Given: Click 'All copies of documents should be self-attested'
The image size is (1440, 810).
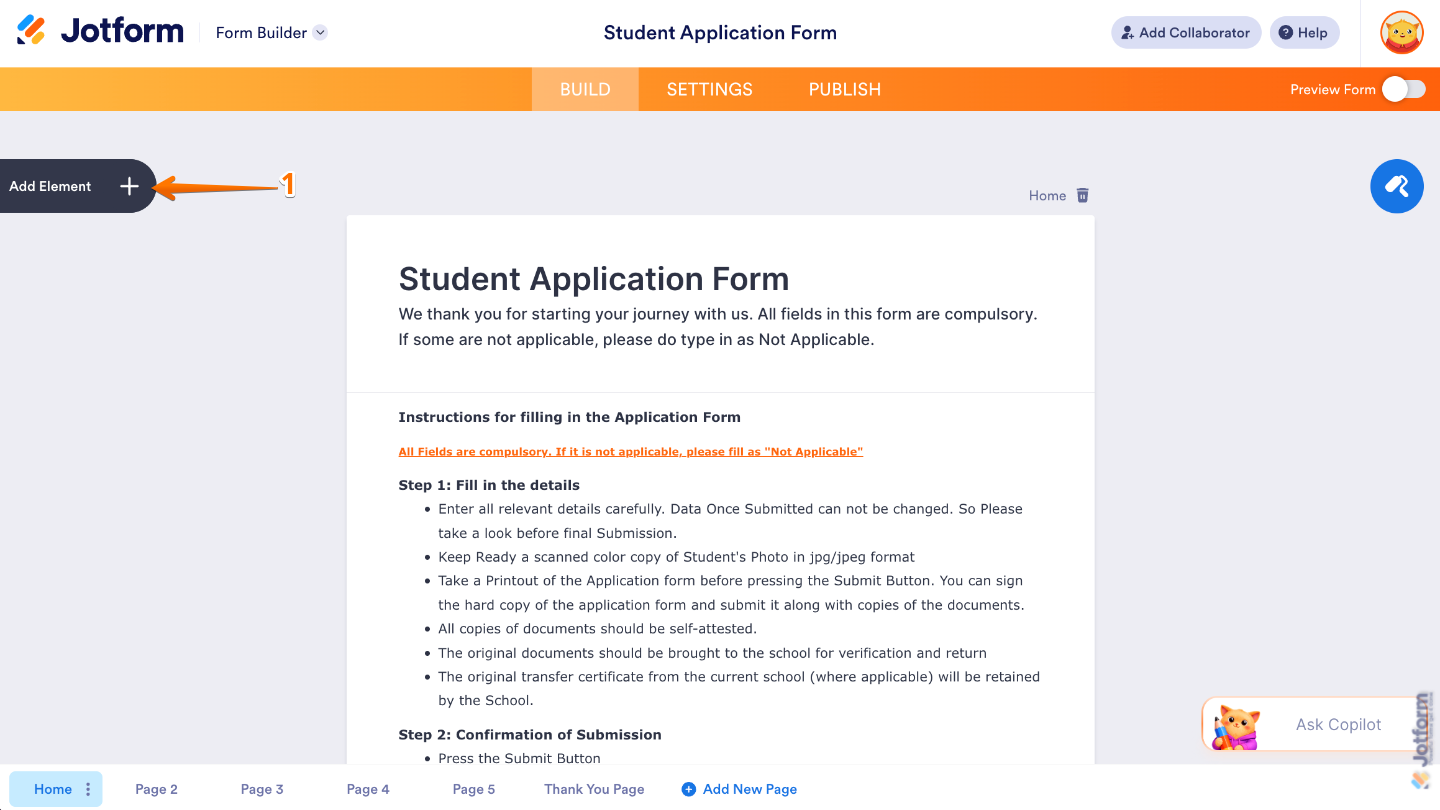Looking at the screenshot, I should point(598,629).
